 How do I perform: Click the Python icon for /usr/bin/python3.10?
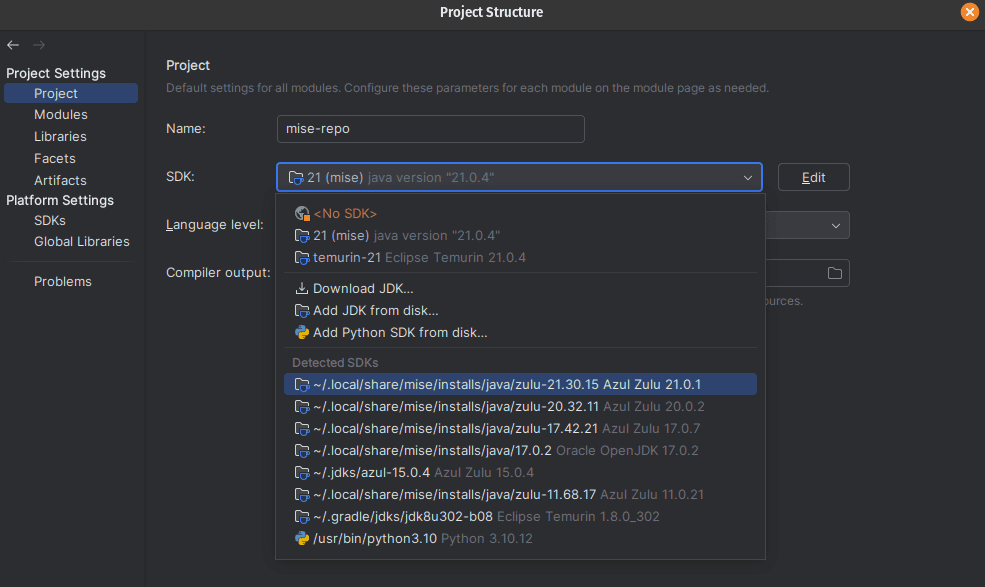point(302,538)
